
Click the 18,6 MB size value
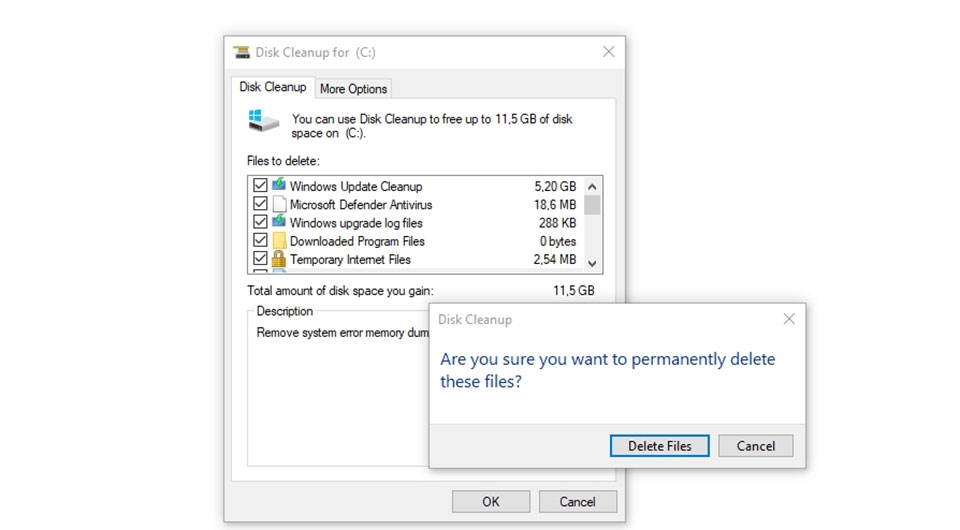(555, 204)
